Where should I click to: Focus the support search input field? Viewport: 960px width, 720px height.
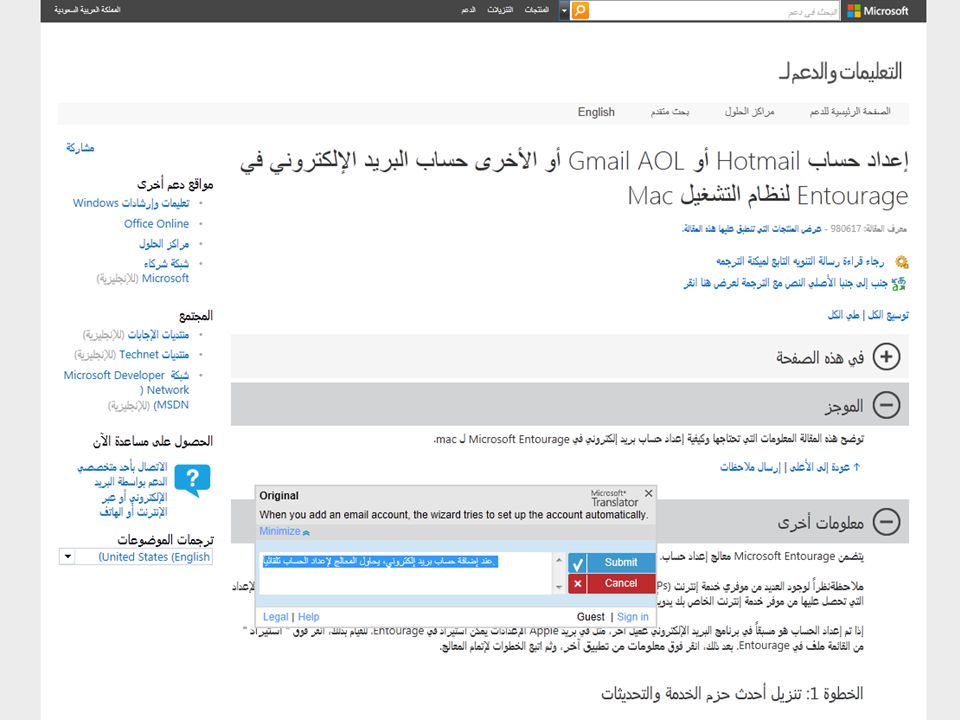pos(715,11)
